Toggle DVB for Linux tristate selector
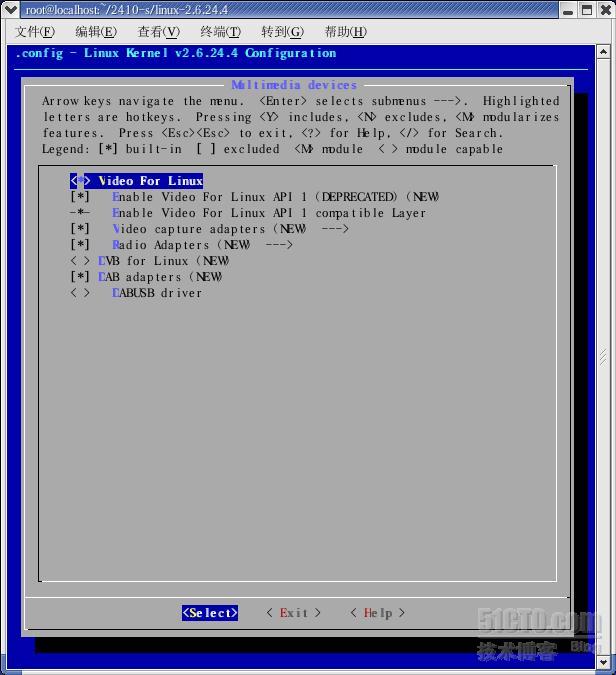Viewport: 616px width, 675px height. click(80, 261)
